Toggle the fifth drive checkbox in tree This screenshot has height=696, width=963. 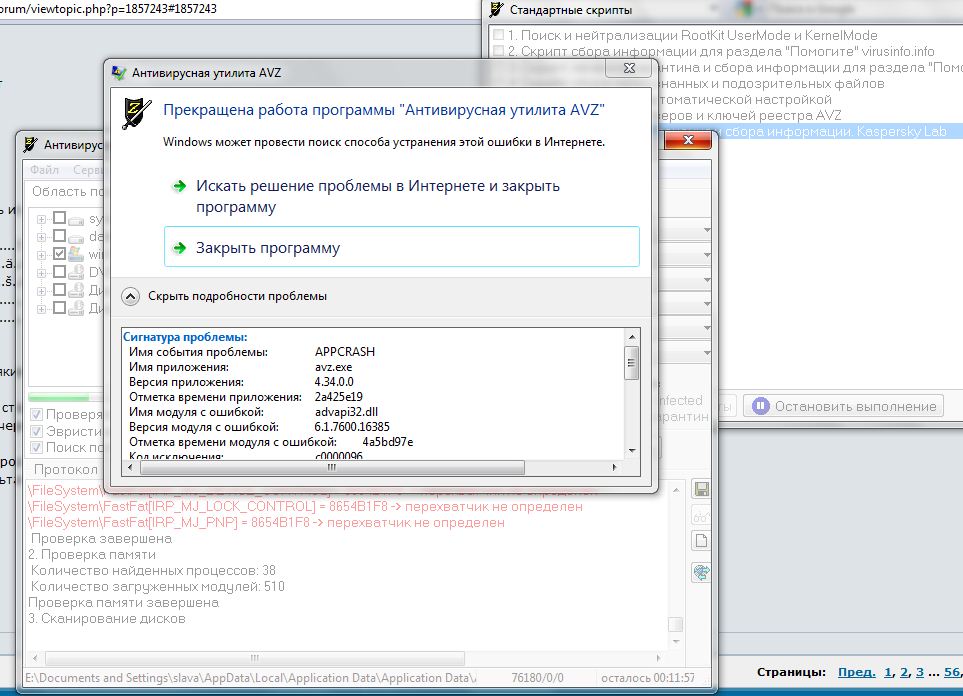[x=60, y=289]
